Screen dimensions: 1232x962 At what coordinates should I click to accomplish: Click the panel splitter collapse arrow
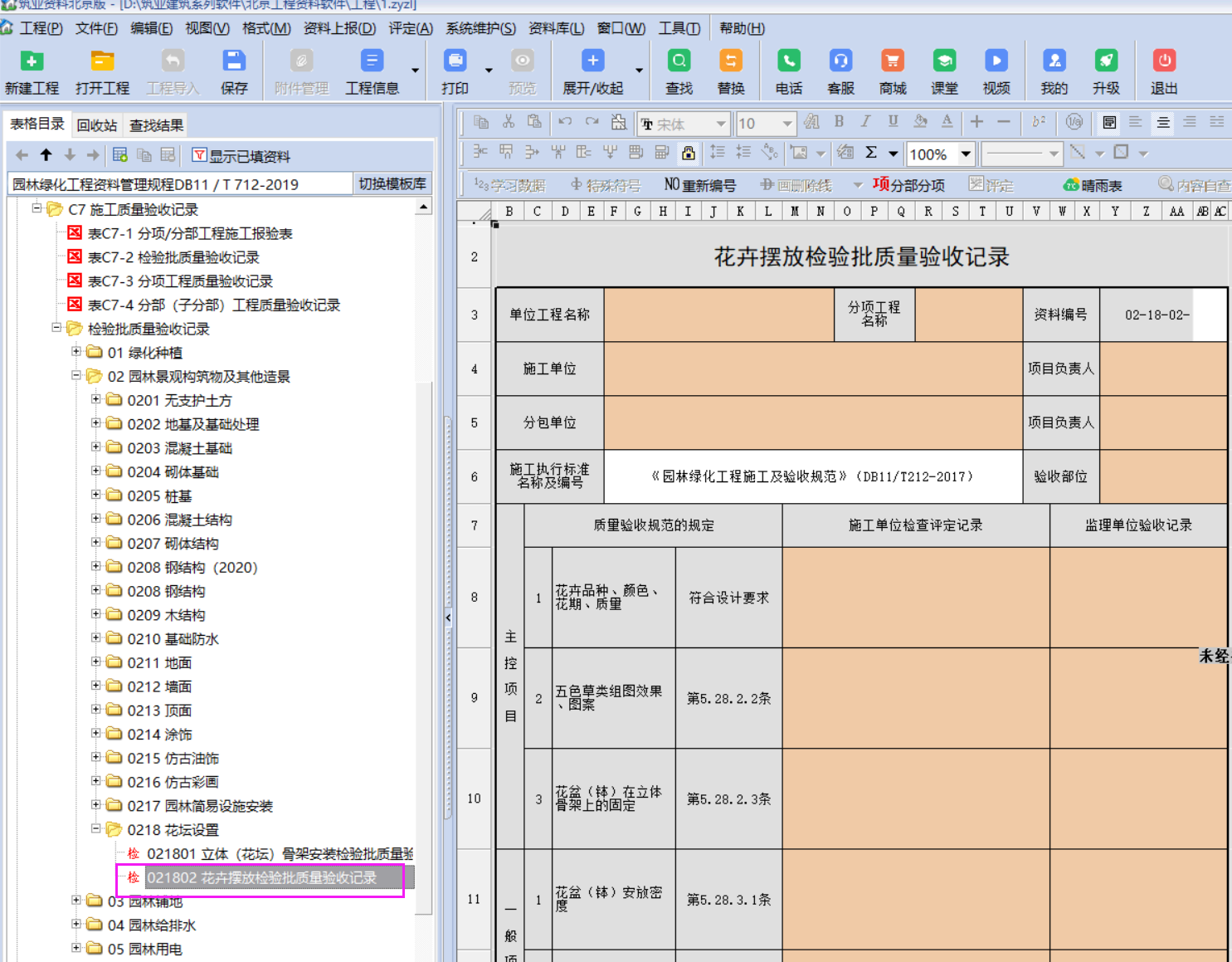tap(448, 618)
